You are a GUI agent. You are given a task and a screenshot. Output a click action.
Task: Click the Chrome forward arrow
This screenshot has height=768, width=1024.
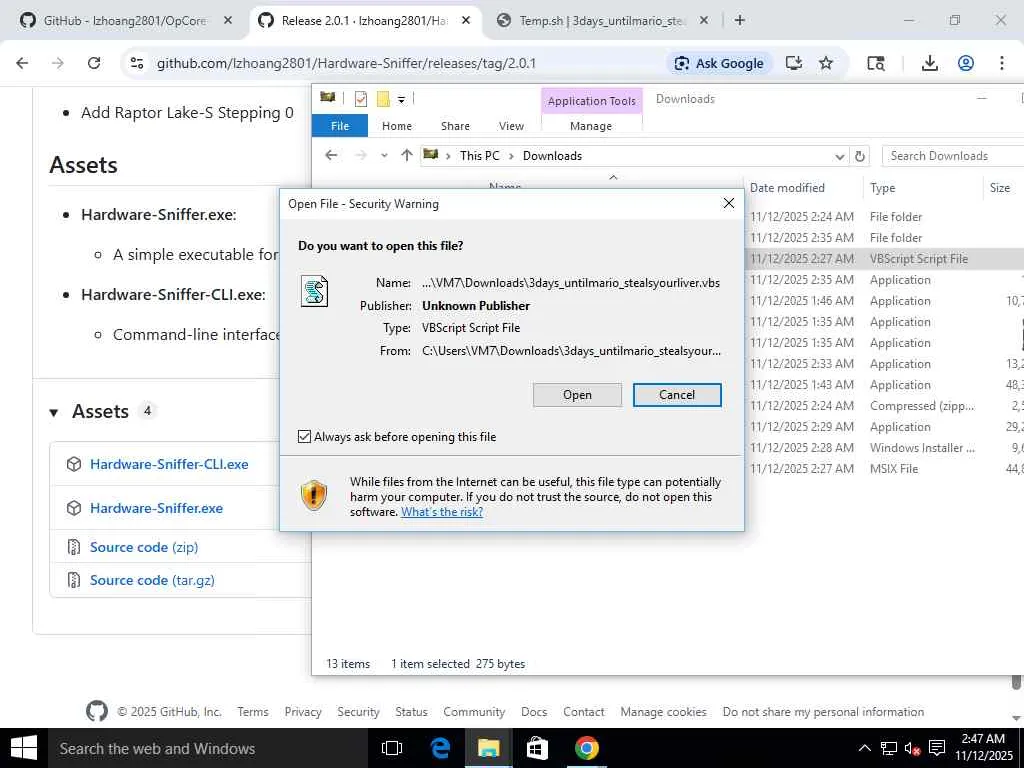pyautogui.click(x=58, y=63)
